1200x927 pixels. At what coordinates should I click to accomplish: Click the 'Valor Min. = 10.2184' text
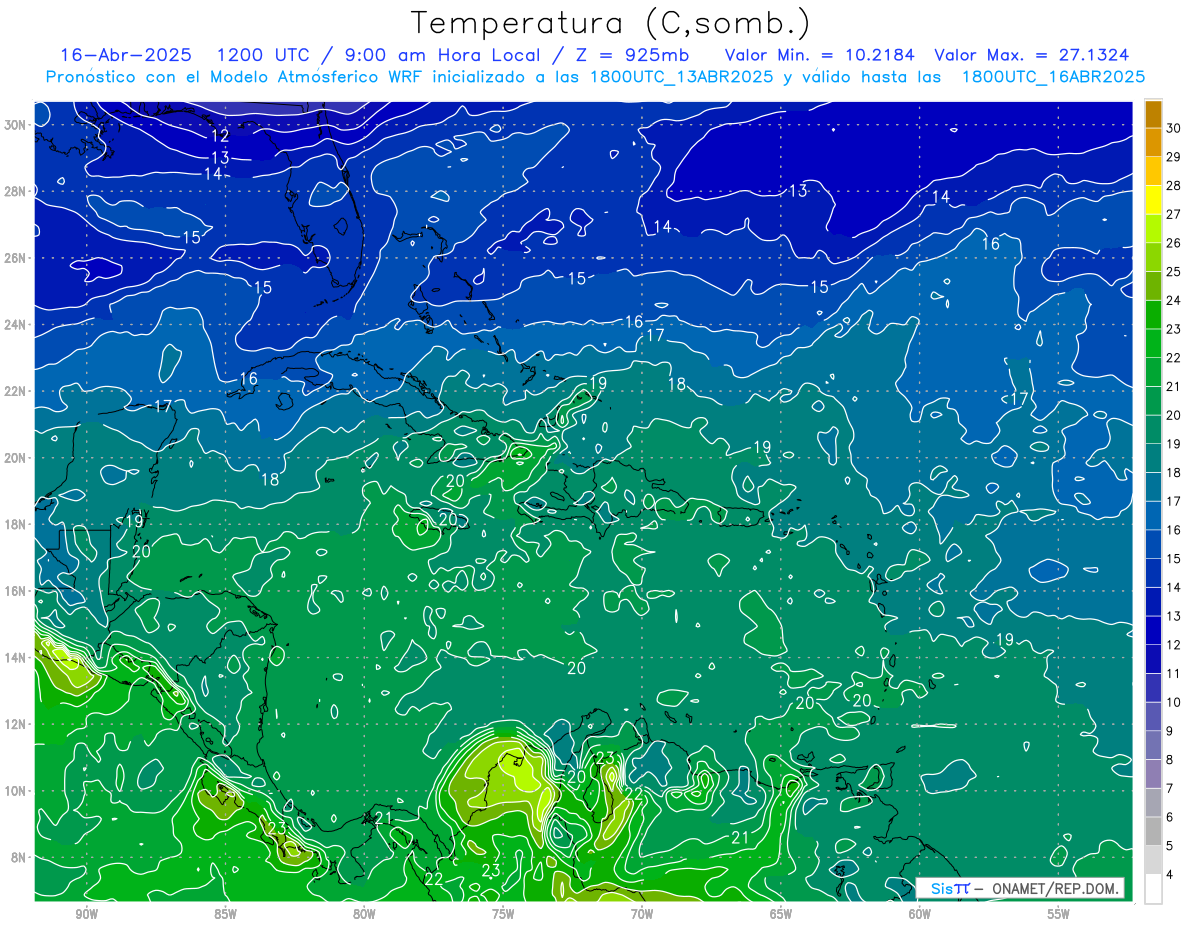(820, 55)
